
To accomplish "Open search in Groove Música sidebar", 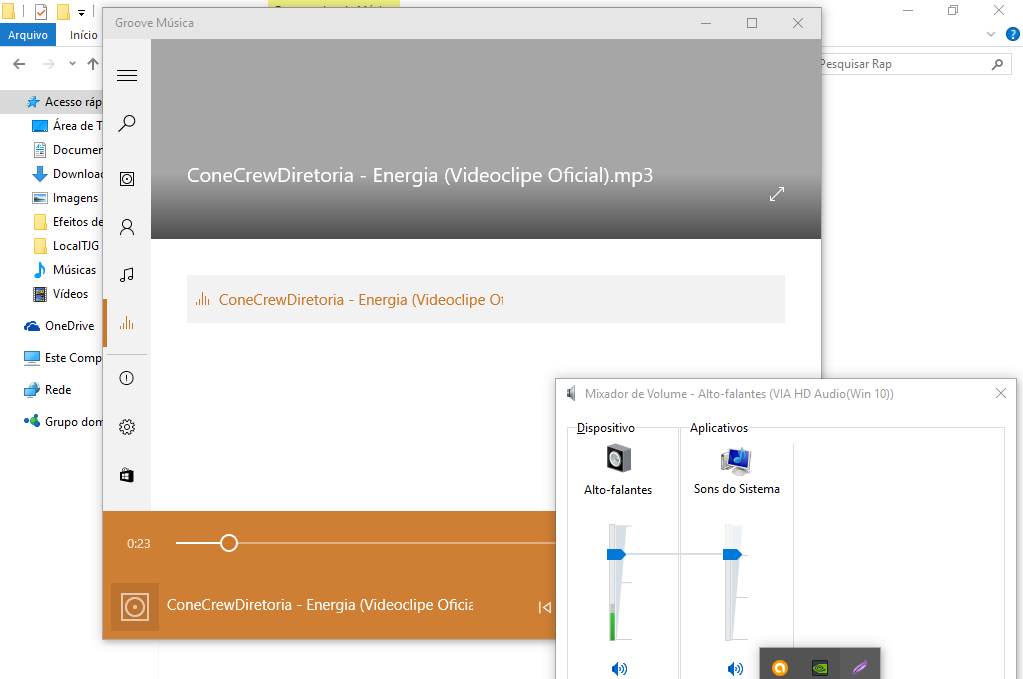I will click(x=127, y=123).
